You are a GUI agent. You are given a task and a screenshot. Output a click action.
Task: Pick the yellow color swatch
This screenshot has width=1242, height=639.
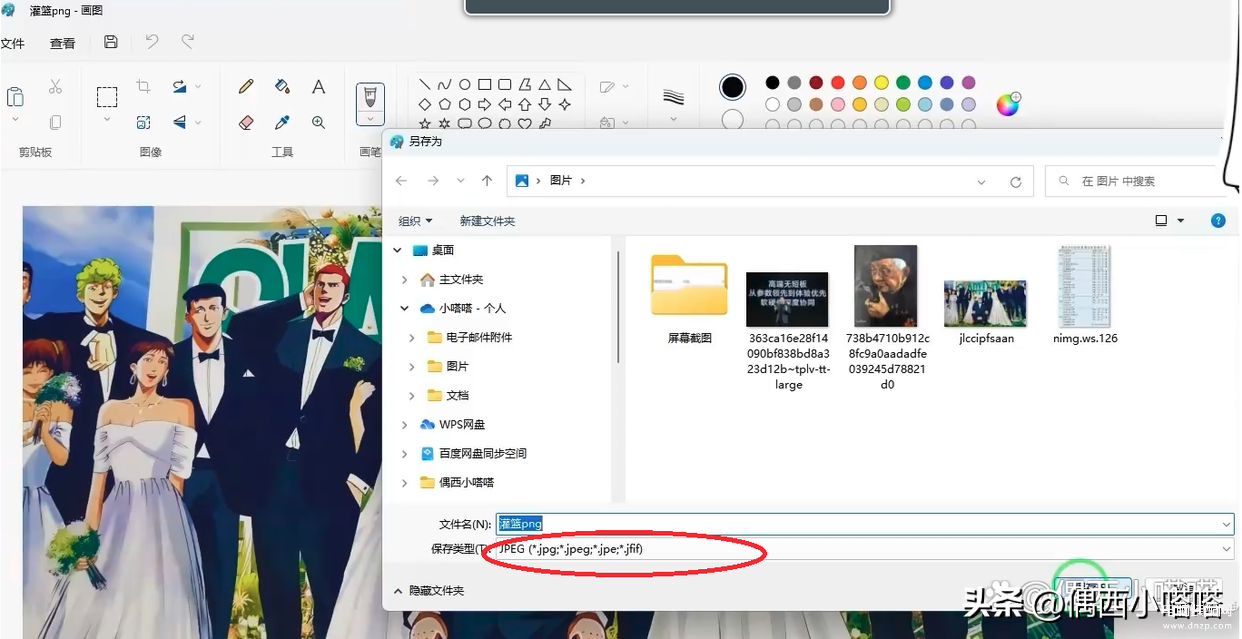(882, 83)
